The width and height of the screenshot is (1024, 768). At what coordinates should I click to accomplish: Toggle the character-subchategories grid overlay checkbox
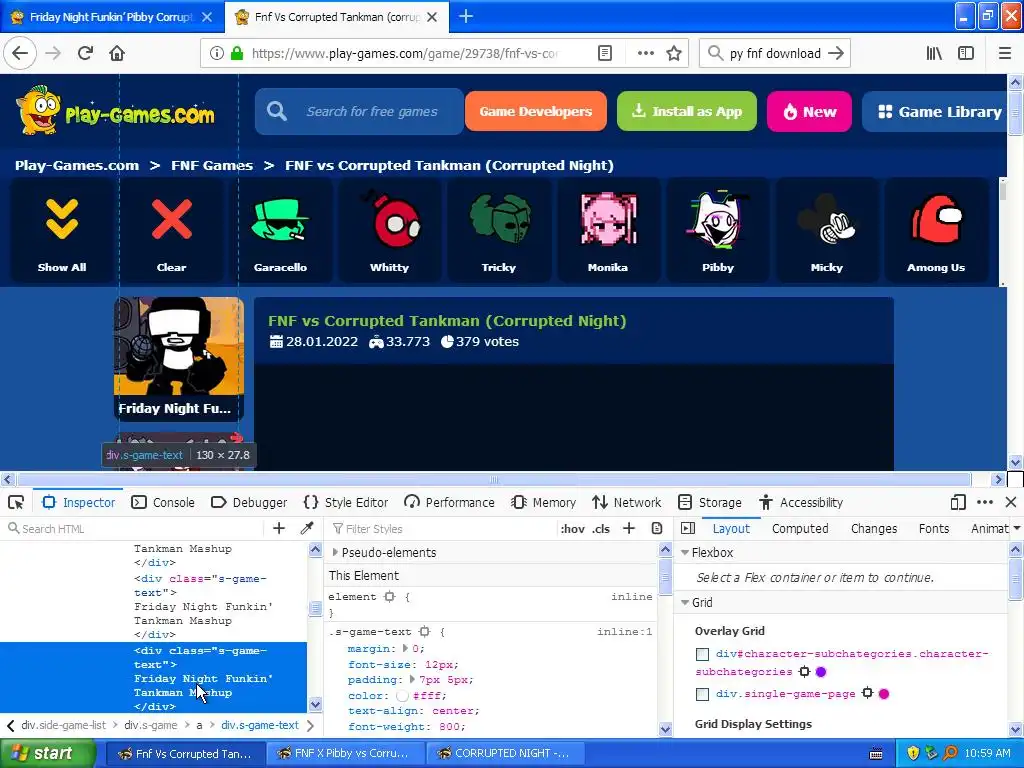coord(702,654)
